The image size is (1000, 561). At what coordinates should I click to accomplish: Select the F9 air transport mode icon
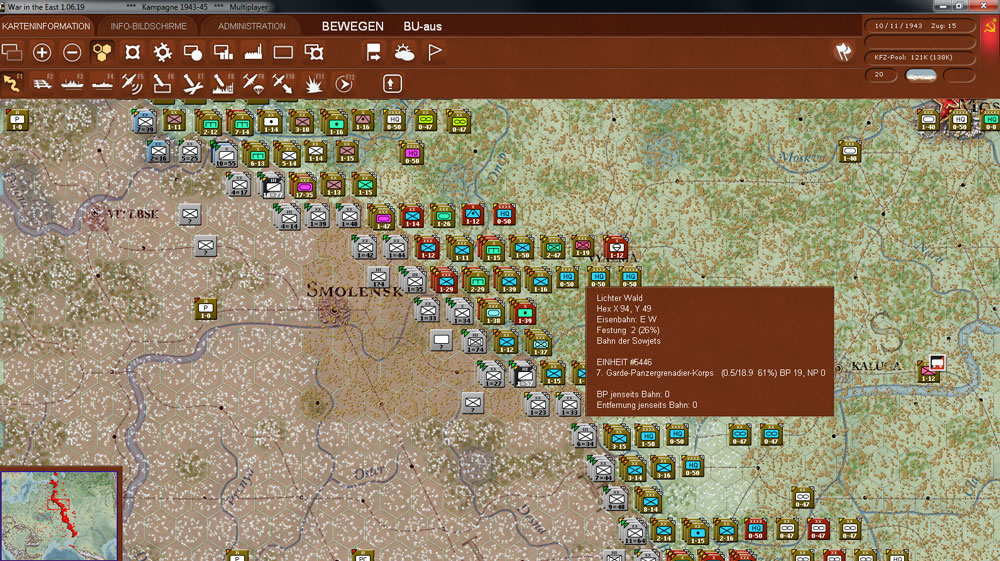pyautogui.click(x=253, y=84)
